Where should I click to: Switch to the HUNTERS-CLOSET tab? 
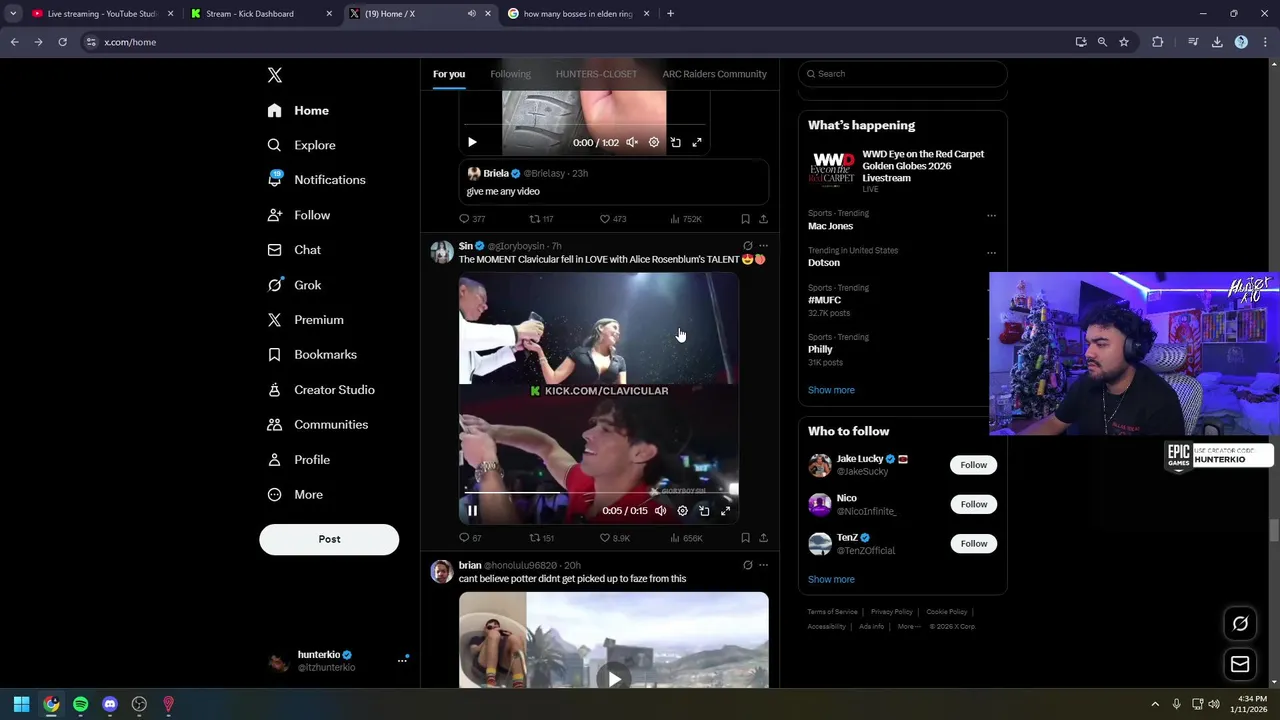[x=596, y=74]
